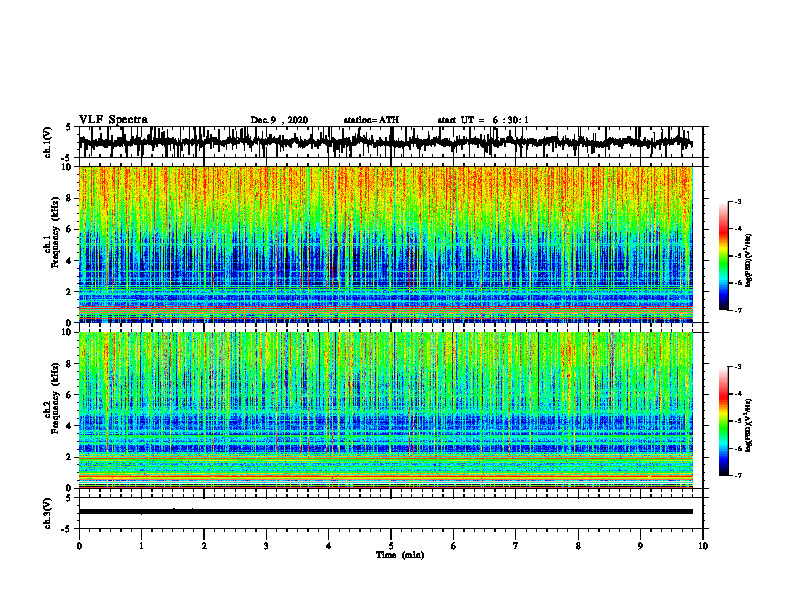Select the date text "Dec. 9 , 2020"
The image size is (792, 612).
[279, 120]
